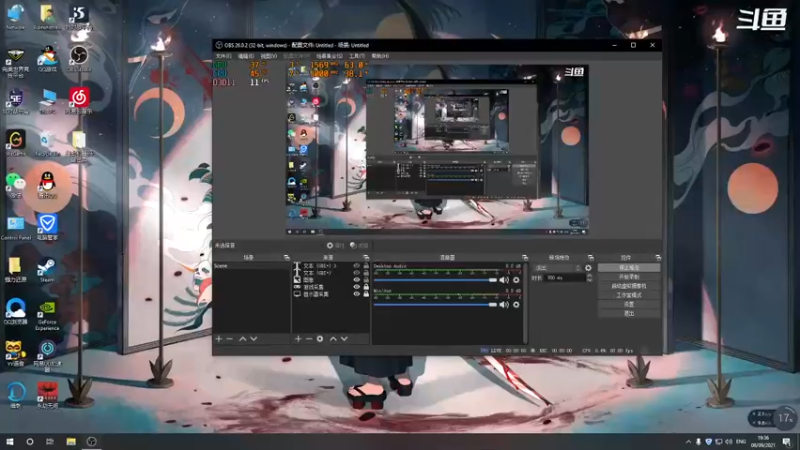Open the Windows Start menu

click(9, 441)
